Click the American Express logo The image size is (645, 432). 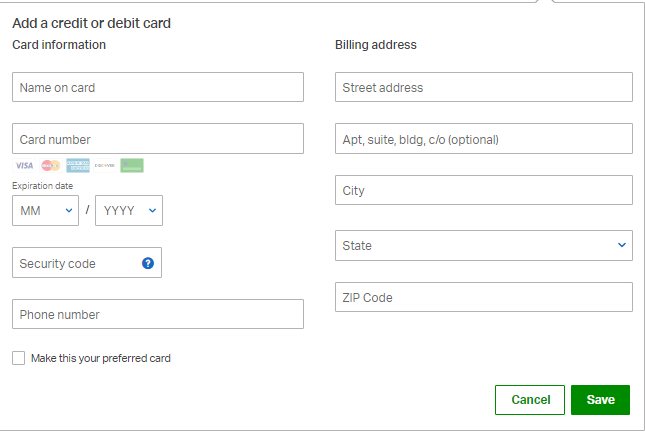pyautogui.click(x=78, y=165)
